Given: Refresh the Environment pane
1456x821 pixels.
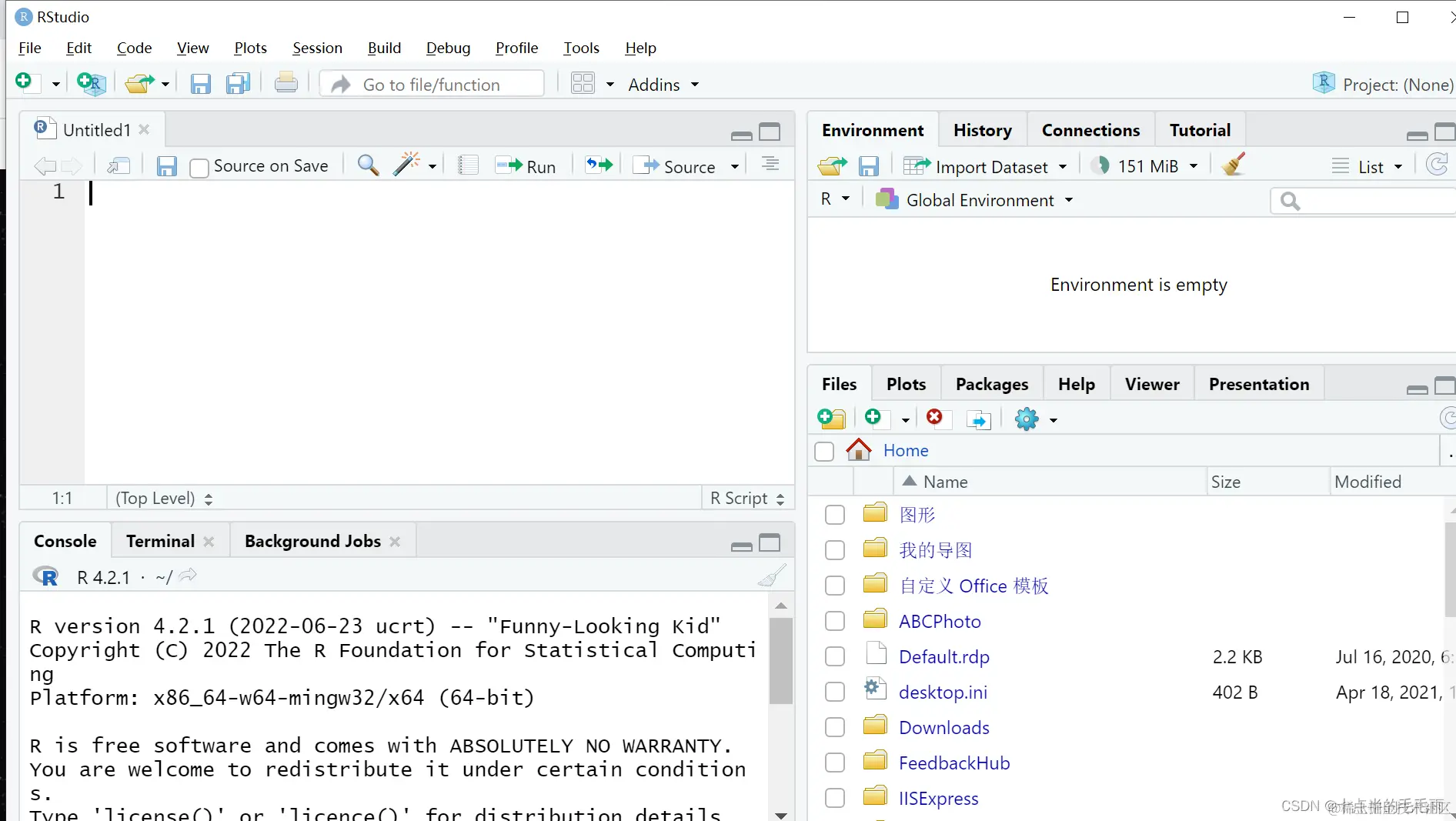Looking at the screenshot, I should pyautogui.click(x=1438, y=165).
